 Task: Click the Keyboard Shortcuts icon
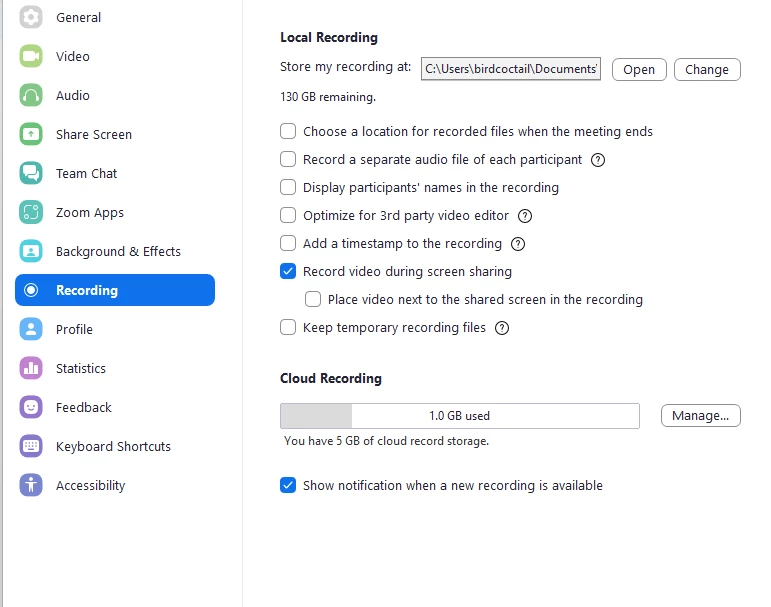tap(31, 446)
